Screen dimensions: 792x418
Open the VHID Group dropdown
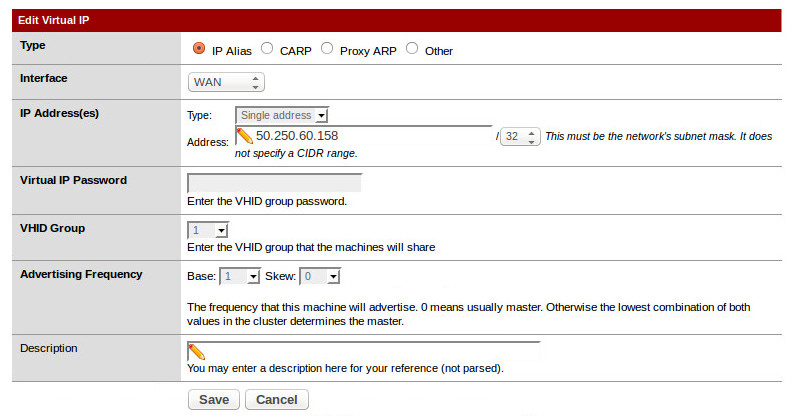(x=208, y=230)
